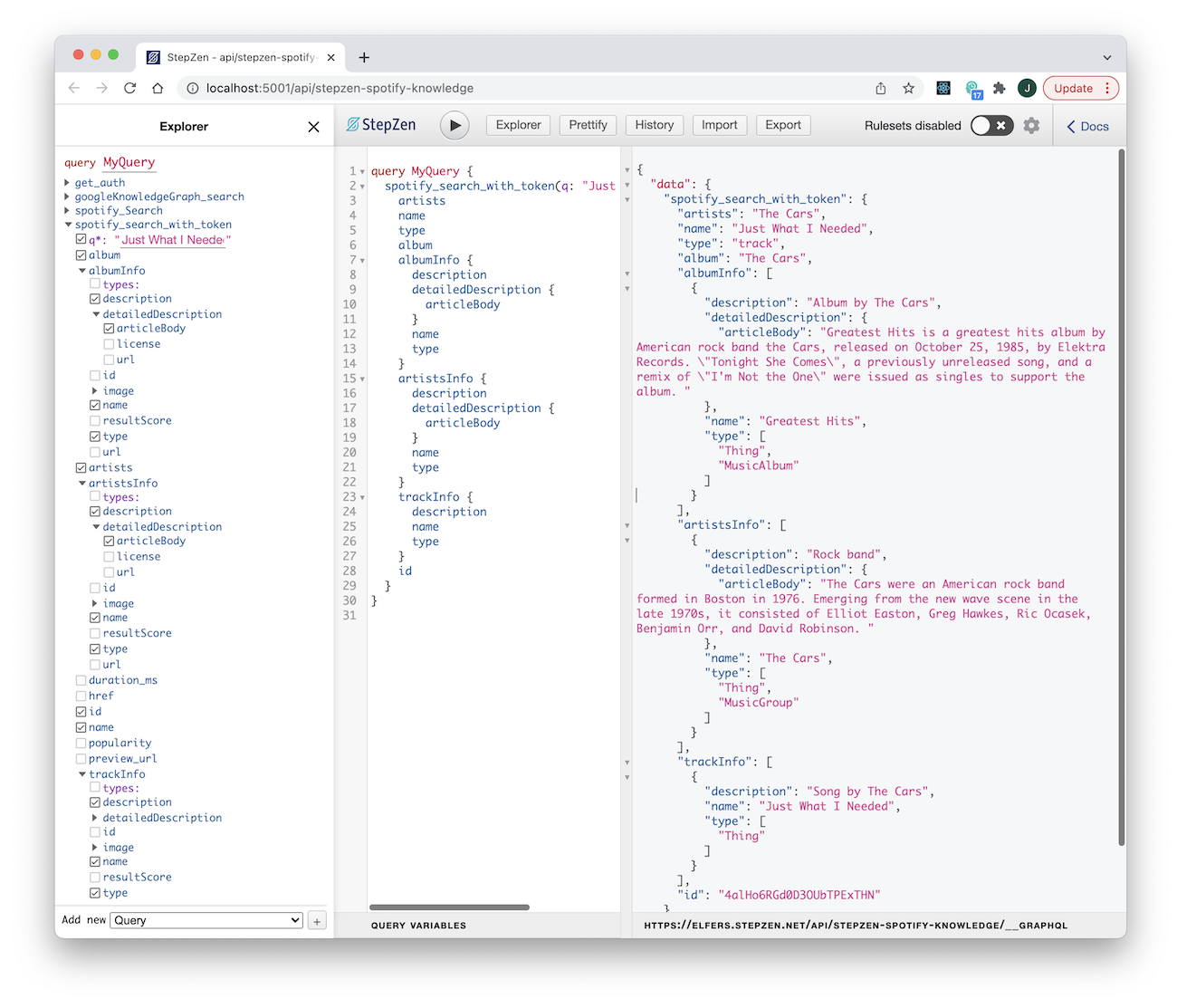This screenshot has height=1008, width=1177.
Task: Edit the q argument value field
Action: coord(173,240)
